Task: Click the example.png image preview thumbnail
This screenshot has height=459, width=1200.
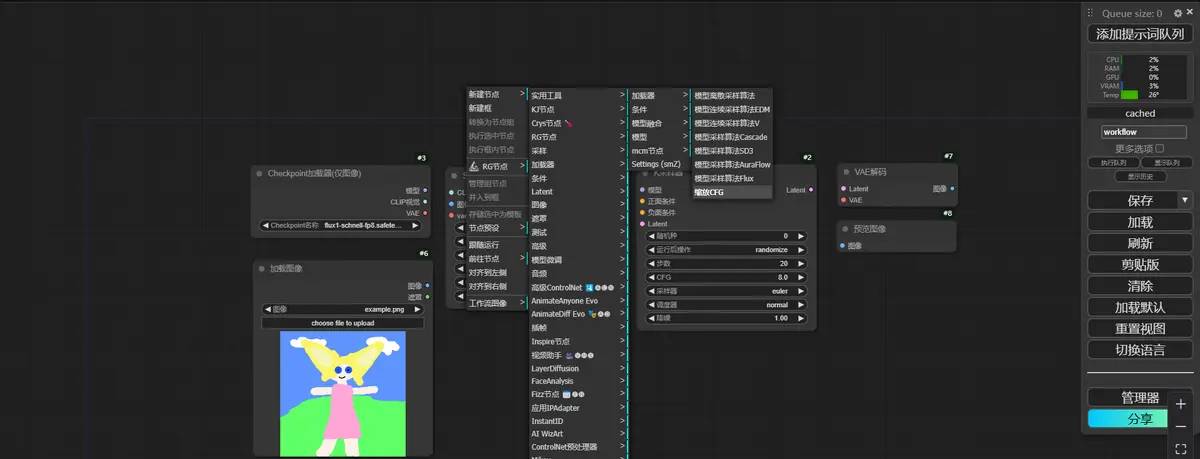Action: [x=343, y=395]
